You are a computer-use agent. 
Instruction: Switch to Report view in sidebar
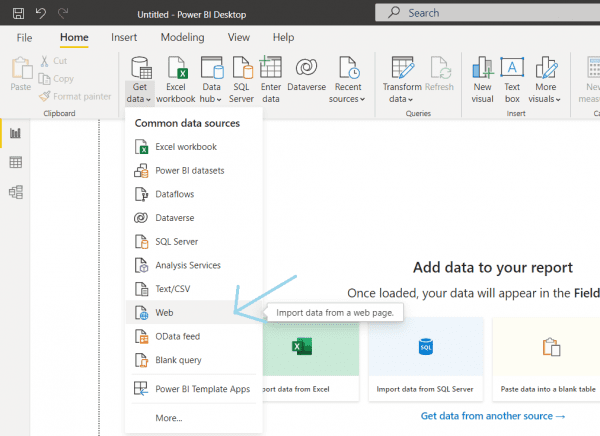click(15, 133)
